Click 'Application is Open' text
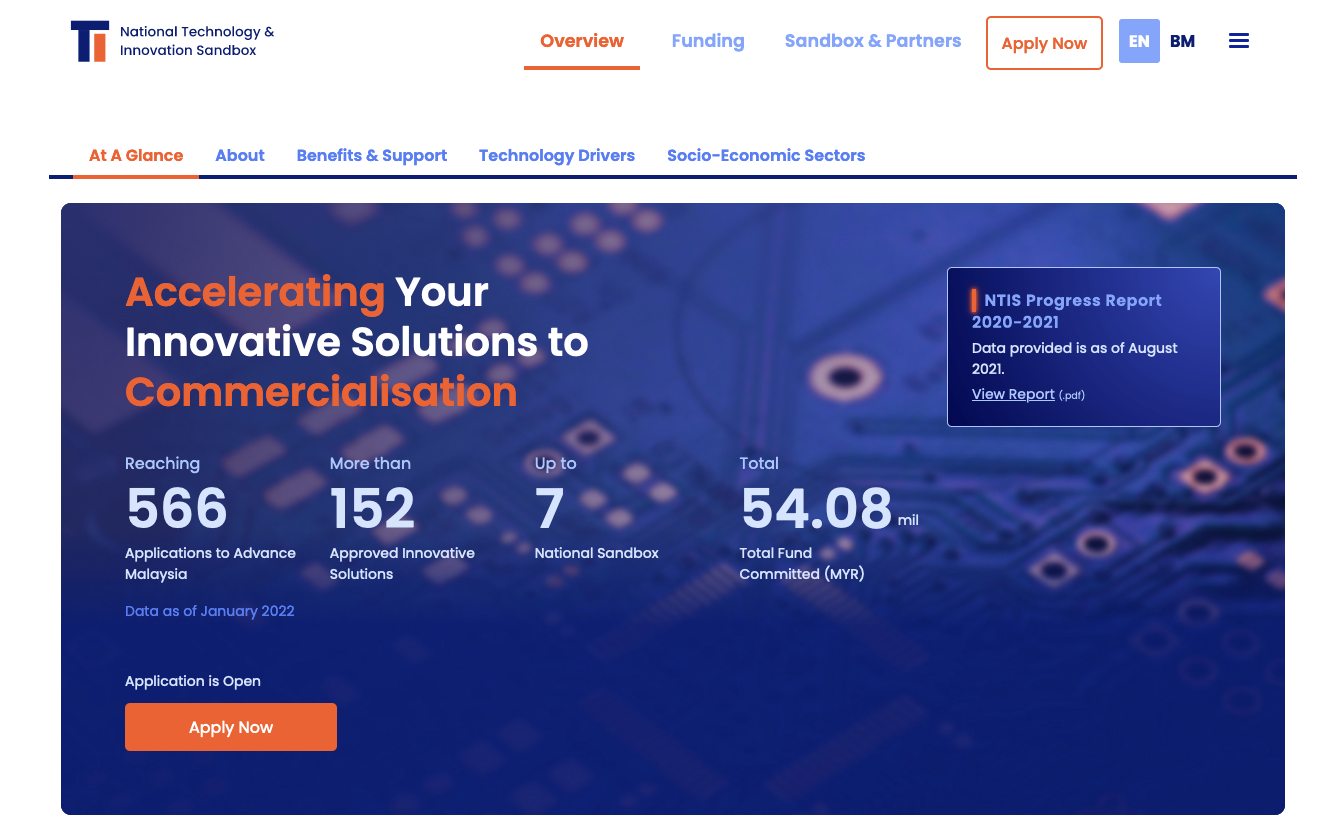 (193, 681)
